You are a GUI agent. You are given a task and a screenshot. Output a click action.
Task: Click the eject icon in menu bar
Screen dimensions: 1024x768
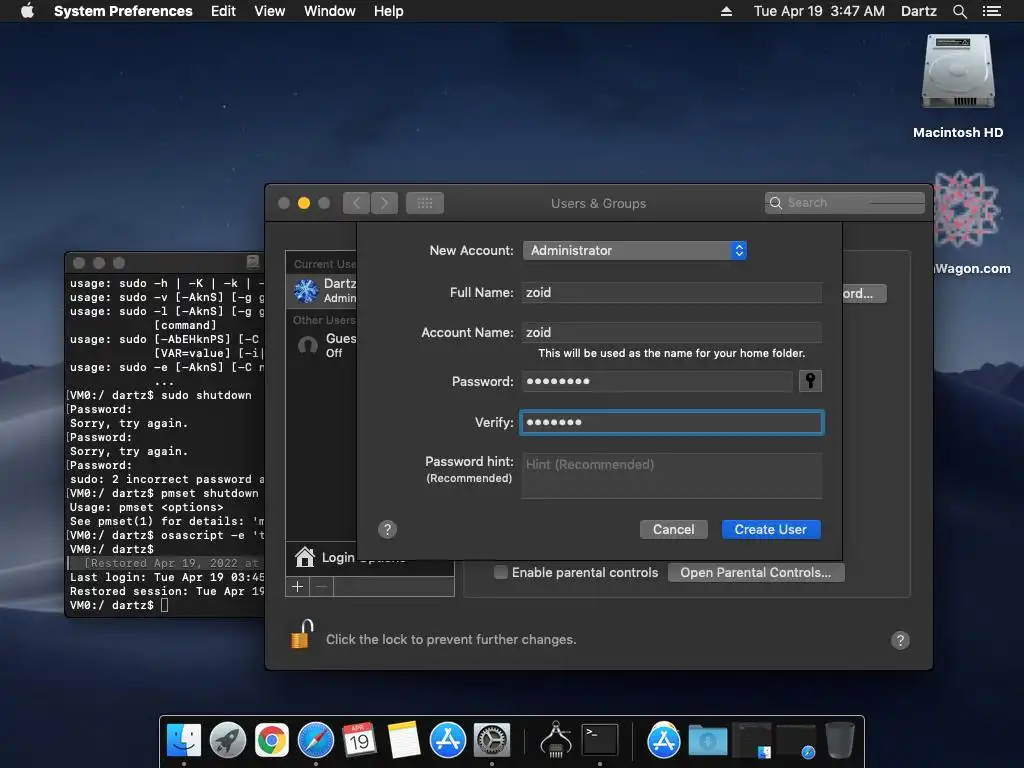point(726,11)
